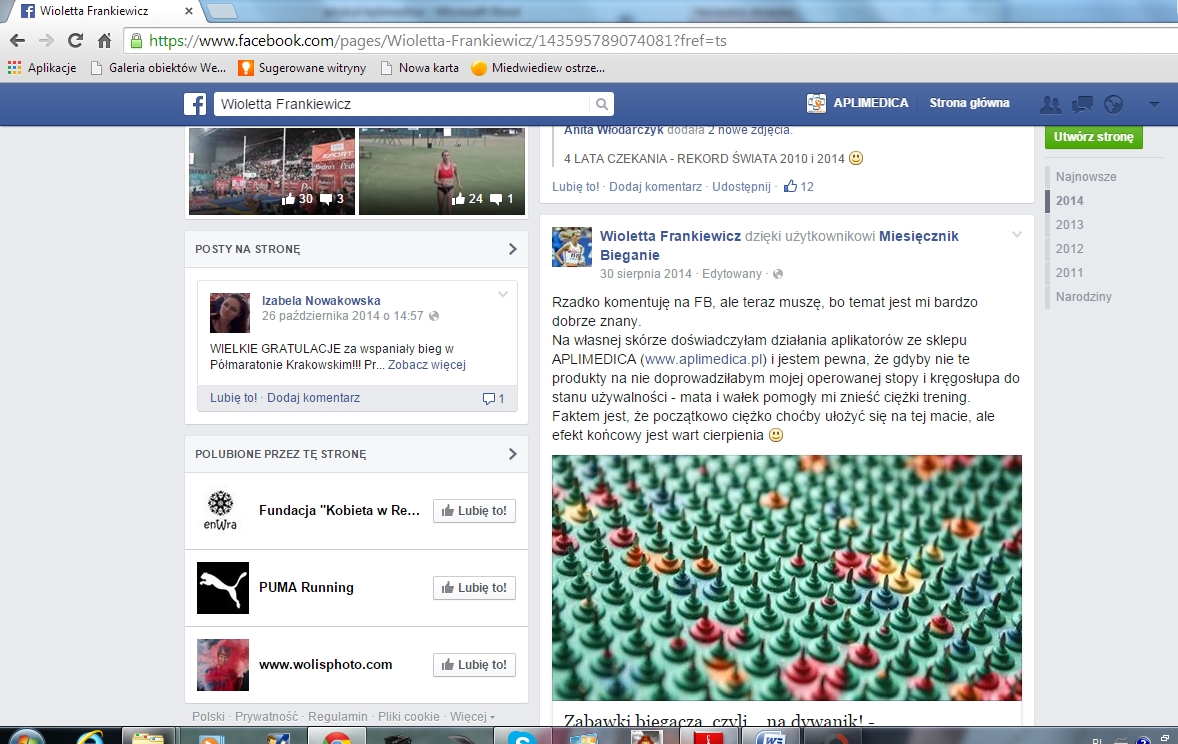The image size is (1178, 744).
Task: Click the search magnifier icon
Action: point(601,104)
